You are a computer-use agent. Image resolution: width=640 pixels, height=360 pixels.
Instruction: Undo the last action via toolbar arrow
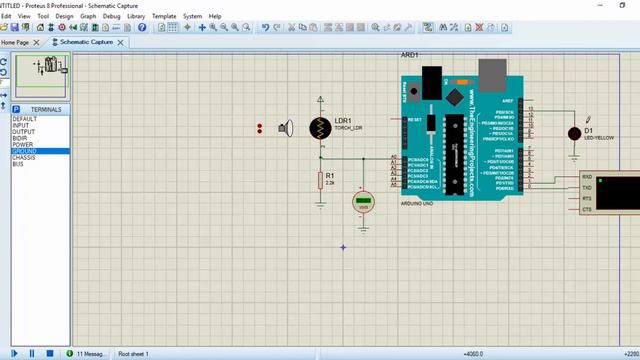point(265,27)
